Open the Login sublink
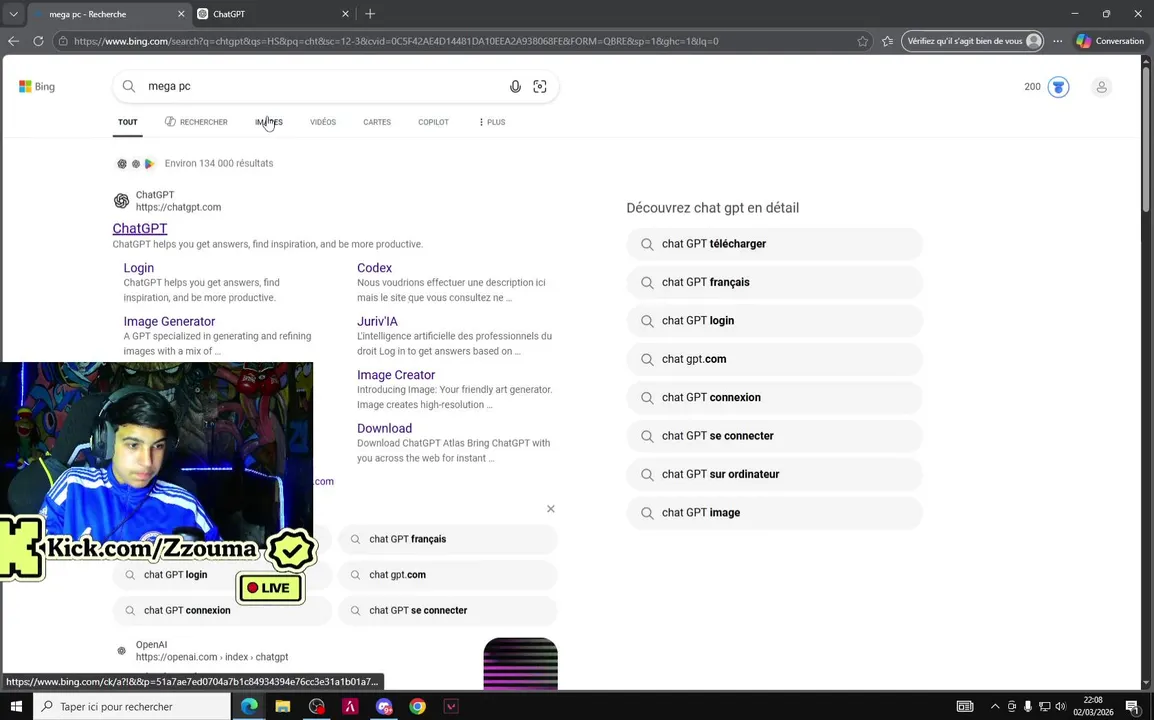This screenshot has height=720, width=1154. [x=138, y=268]
